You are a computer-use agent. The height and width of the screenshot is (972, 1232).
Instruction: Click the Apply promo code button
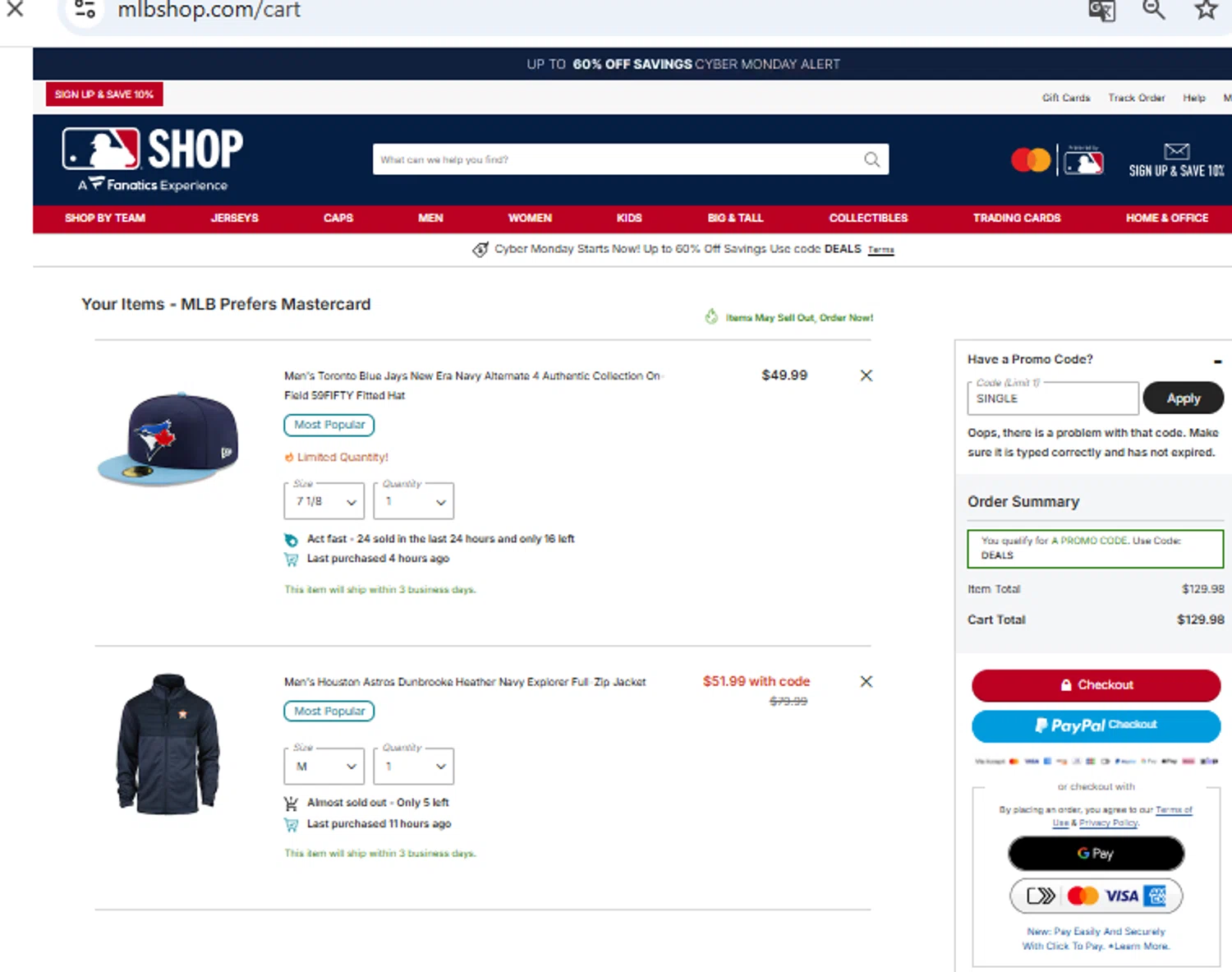1183,398
